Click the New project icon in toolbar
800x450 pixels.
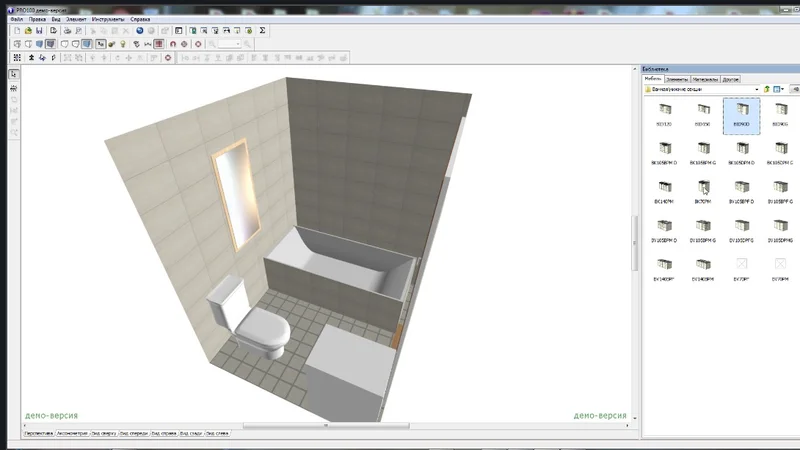[x=17, y=31]
